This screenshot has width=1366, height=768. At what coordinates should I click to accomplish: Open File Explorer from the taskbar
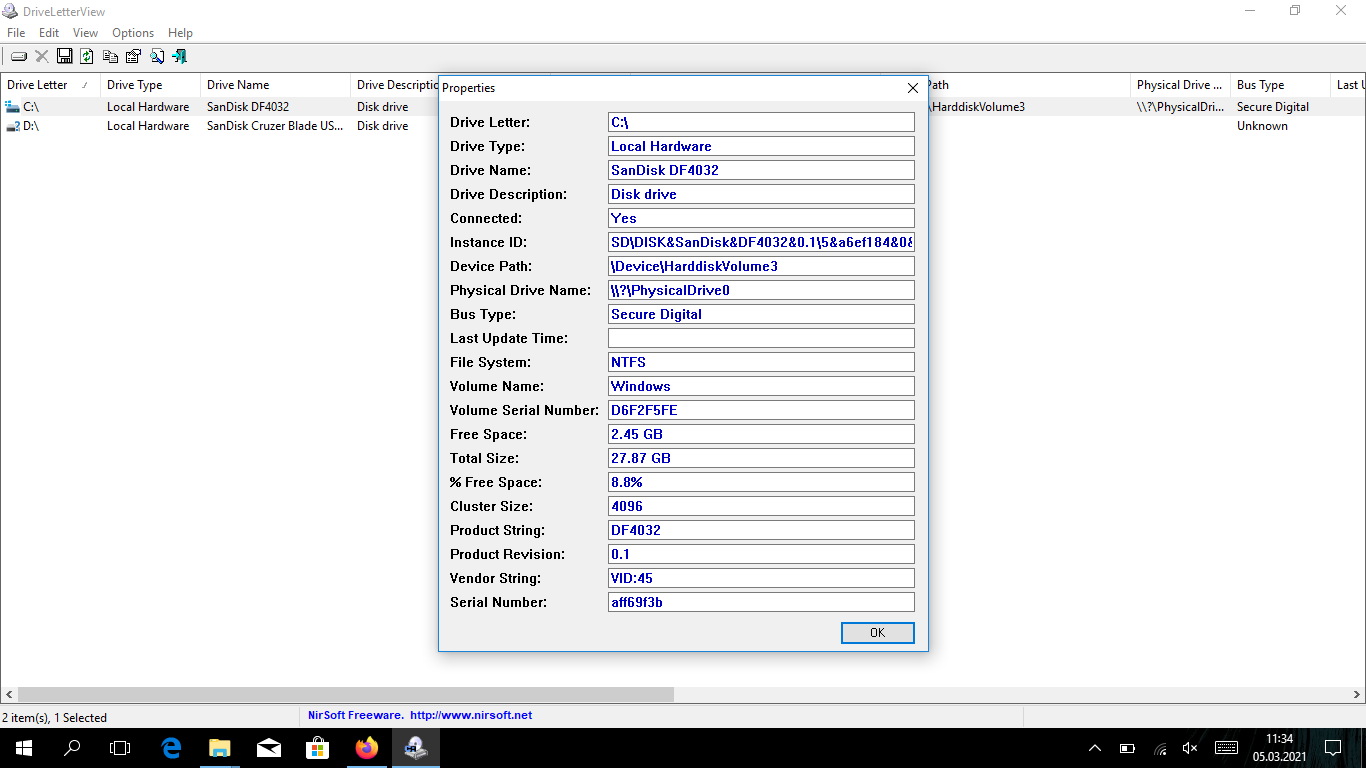click(220, 747)
